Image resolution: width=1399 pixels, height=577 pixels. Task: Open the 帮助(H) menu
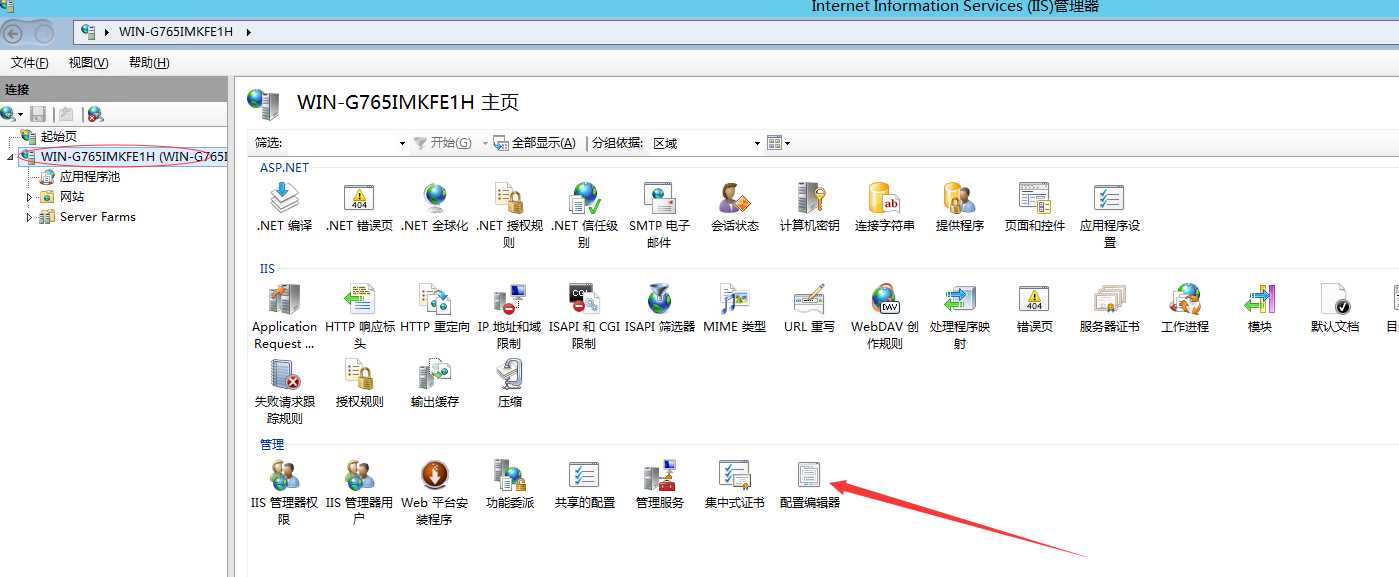[149, 63]
